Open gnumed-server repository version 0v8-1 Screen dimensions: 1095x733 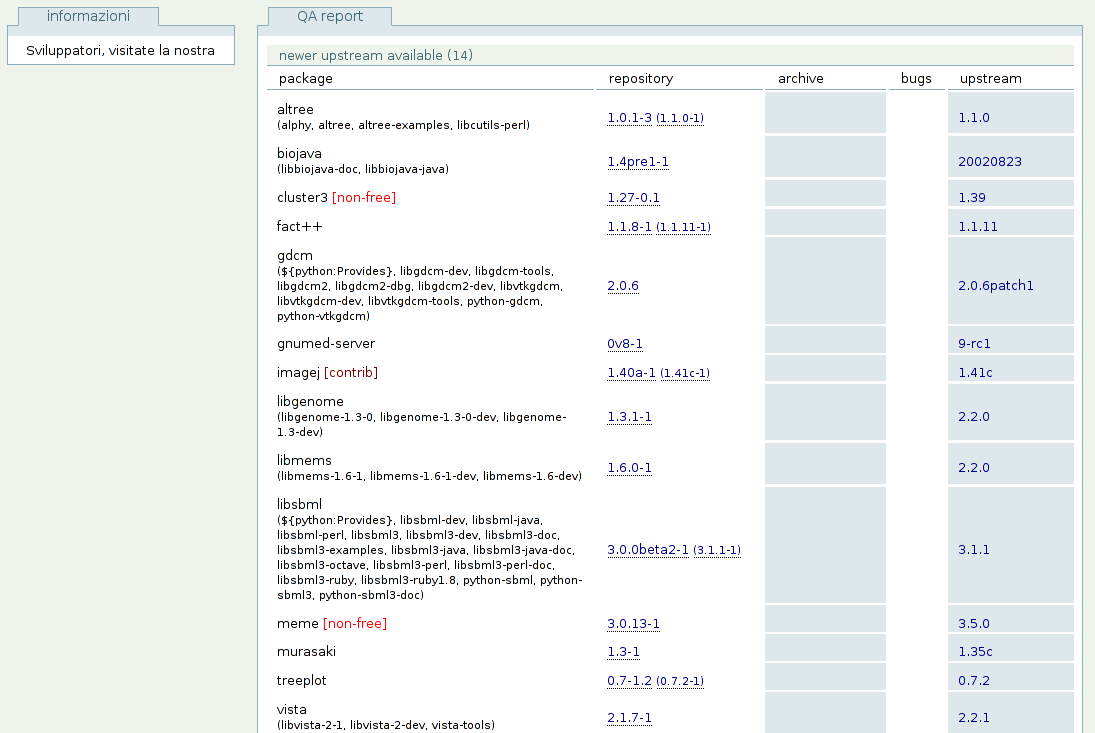pos(625,344)
